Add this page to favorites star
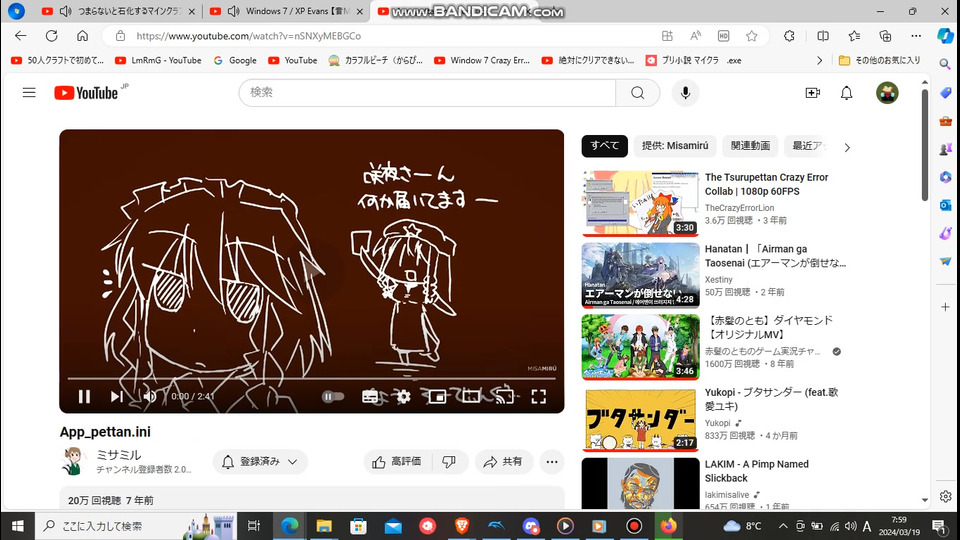The image size is (960, 540). pyautogui.click(x=752, y=36)
